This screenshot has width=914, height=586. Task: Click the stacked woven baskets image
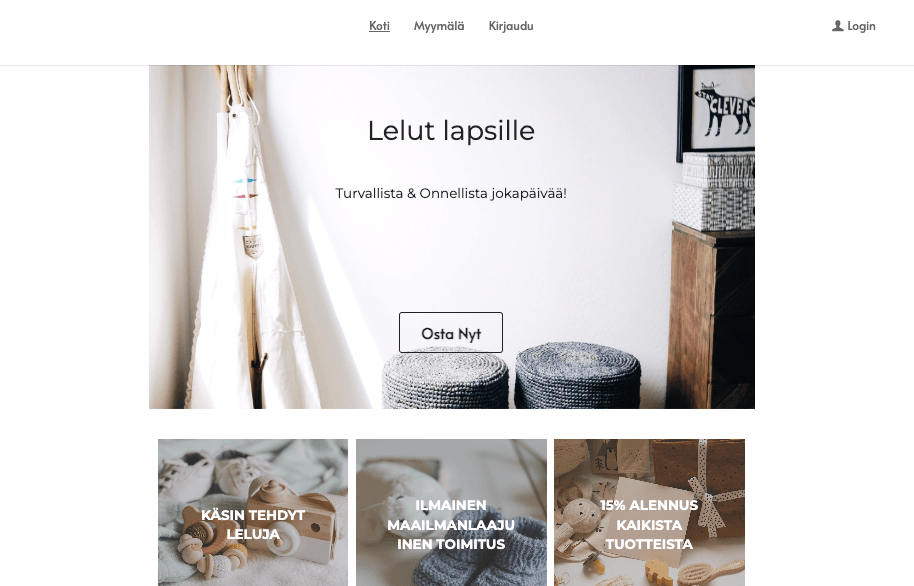pos(715,191)
